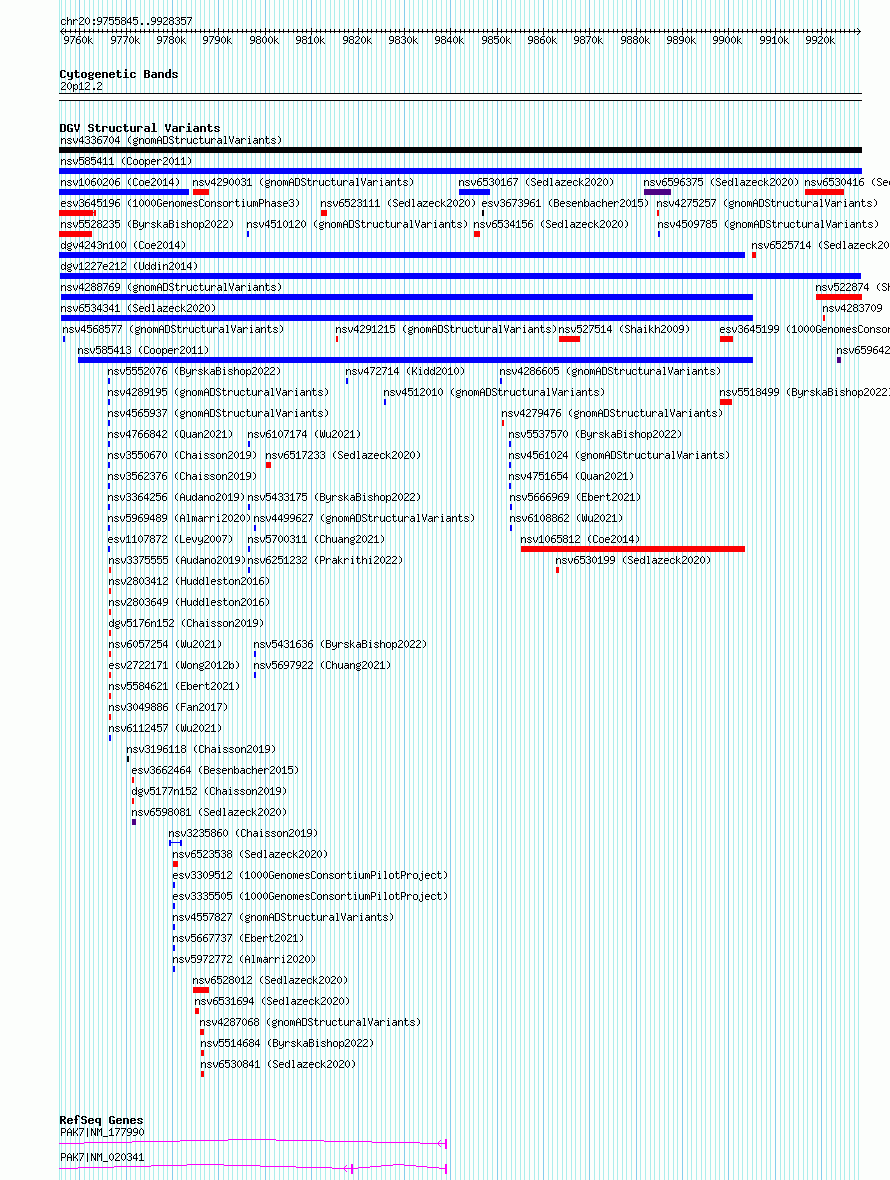Image resolution: width=890 pixels, height=1180 pixels.
Task: Open nsv3364256 (Audano2019) variant
Action: tap(176, 498)
